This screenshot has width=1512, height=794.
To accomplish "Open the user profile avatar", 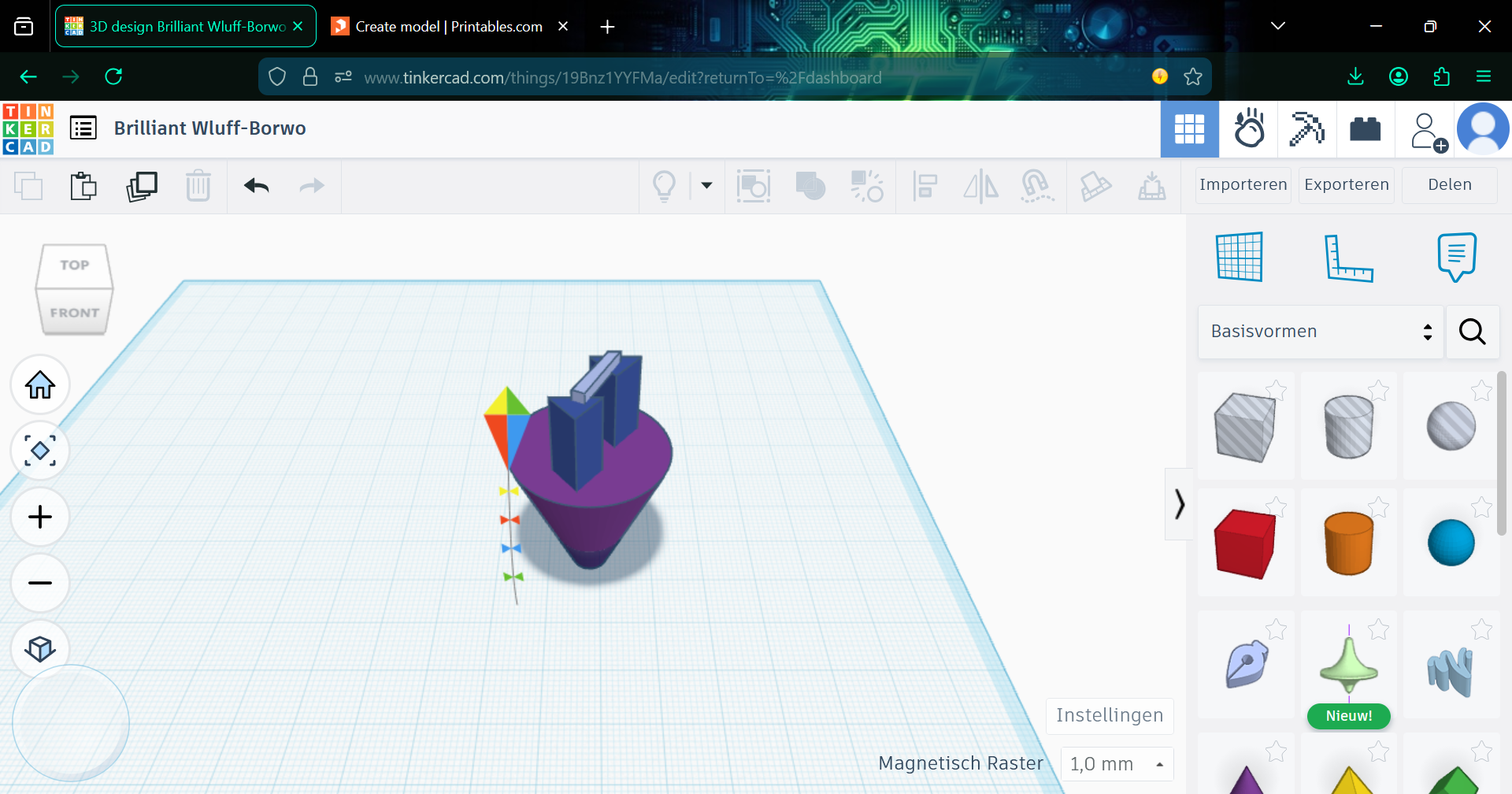I will (x=1483, y=129).
